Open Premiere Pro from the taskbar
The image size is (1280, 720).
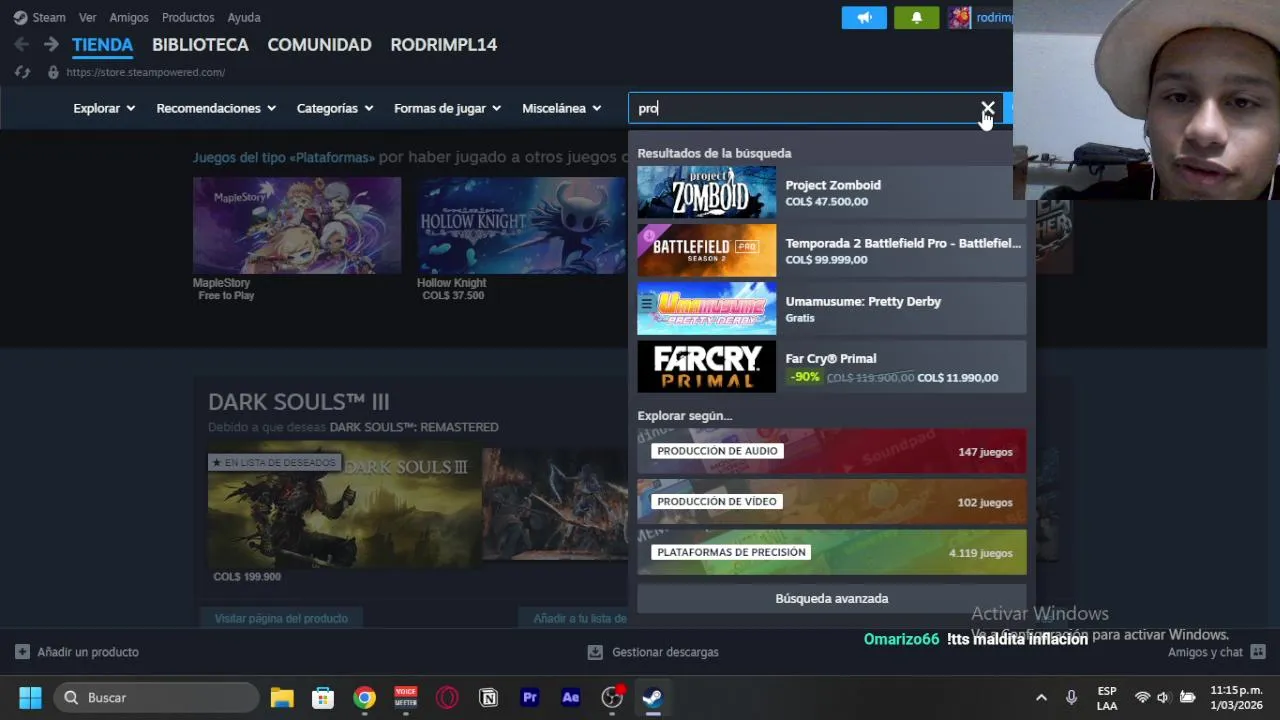(x=530, y=697)
